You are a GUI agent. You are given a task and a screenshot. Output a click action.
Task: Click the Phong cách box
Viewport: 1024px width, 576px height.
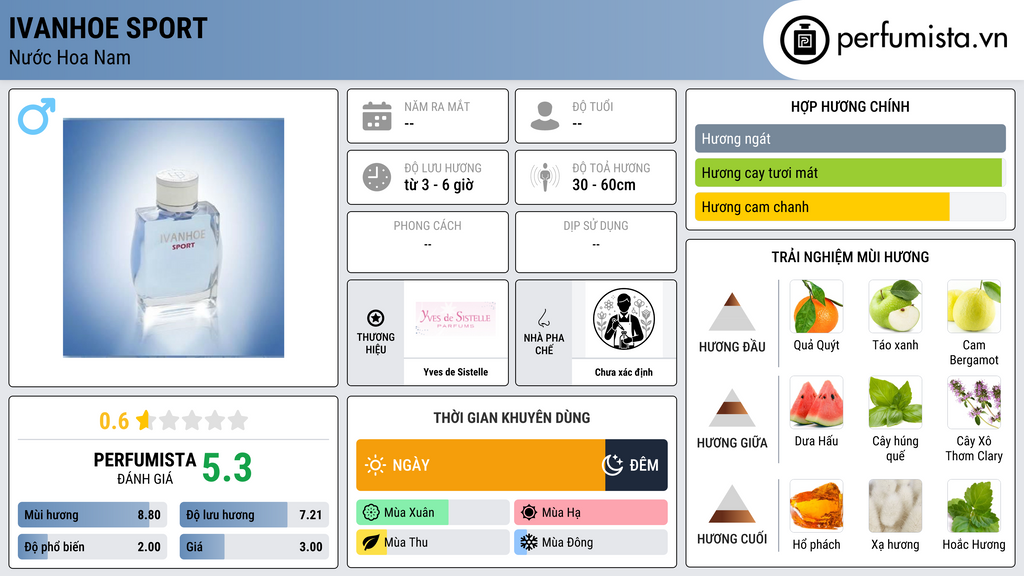click(x=428, y=242)
